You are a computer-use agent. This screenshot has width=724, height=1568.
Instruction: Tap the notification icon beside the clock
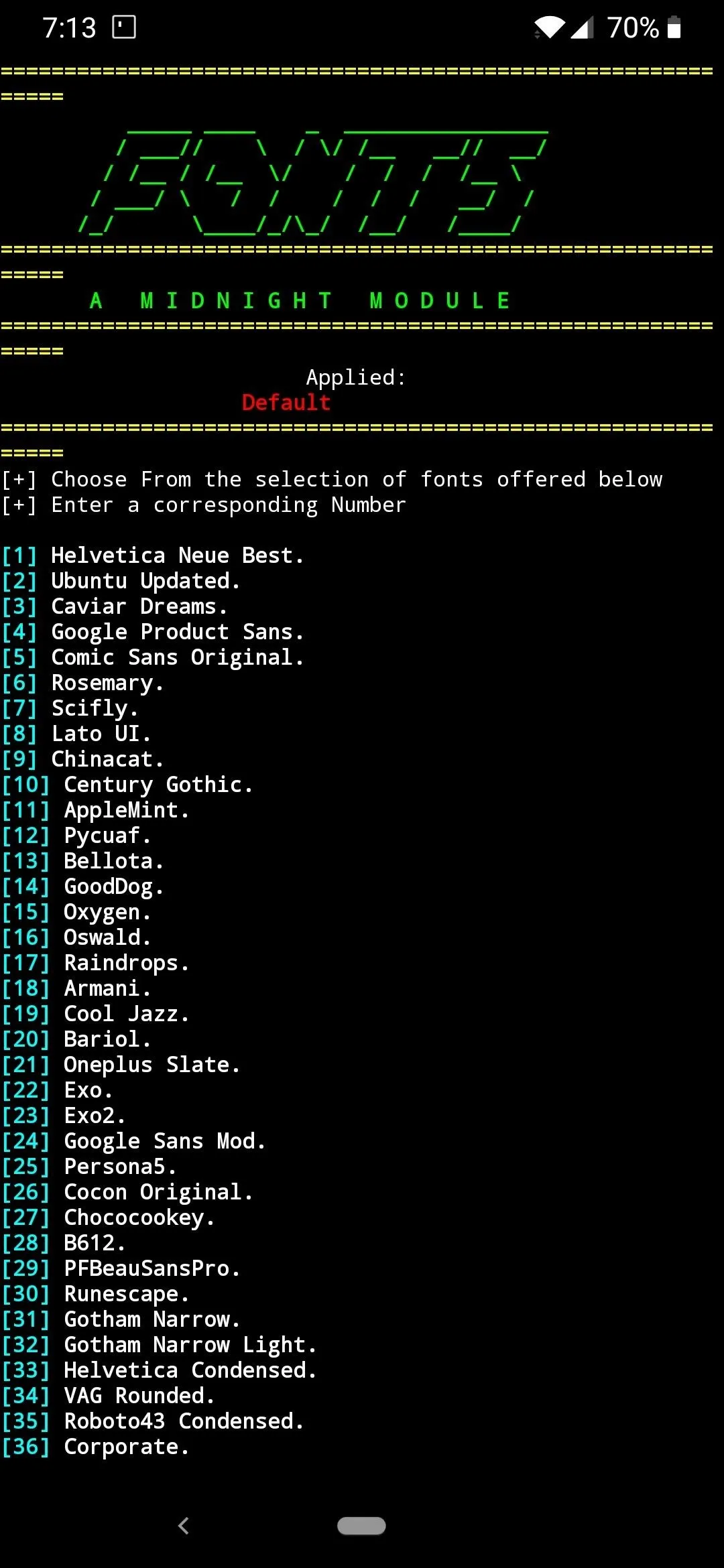pyautogui.click(x=124, y=27)
